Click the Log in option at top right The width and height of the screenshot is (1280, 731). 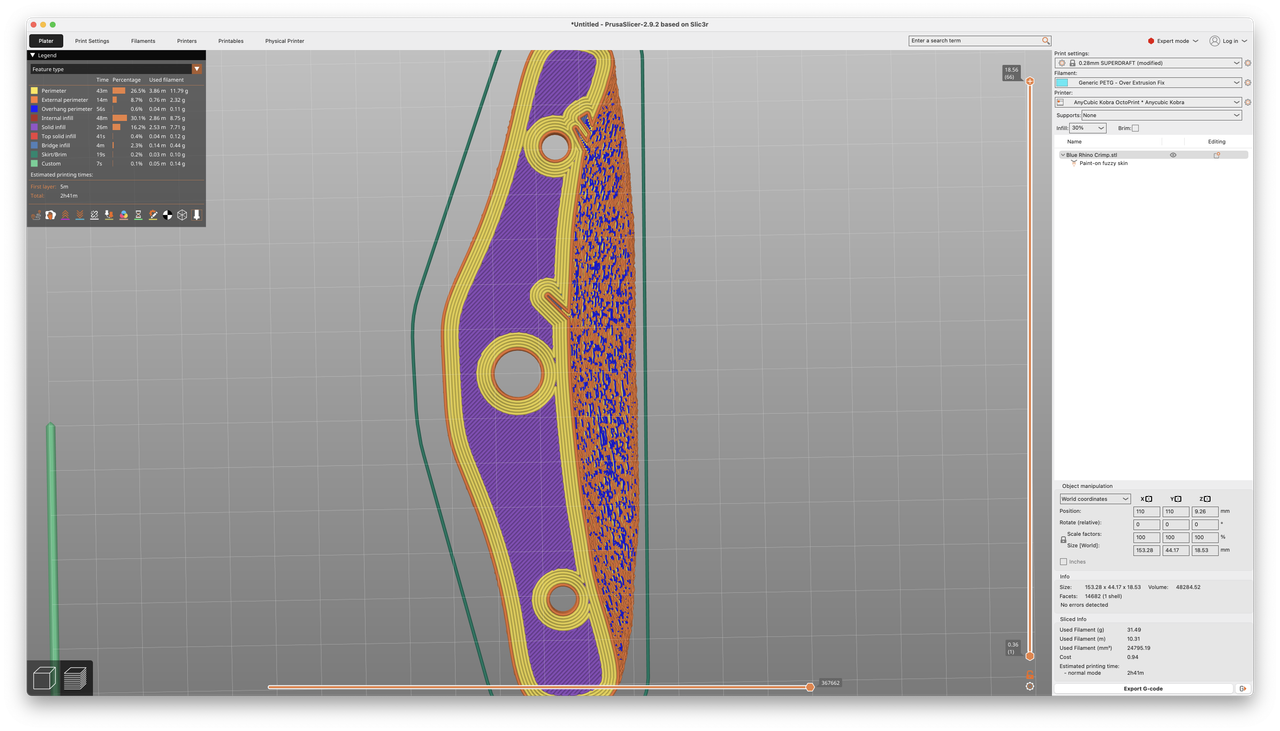click(1230, 41)
